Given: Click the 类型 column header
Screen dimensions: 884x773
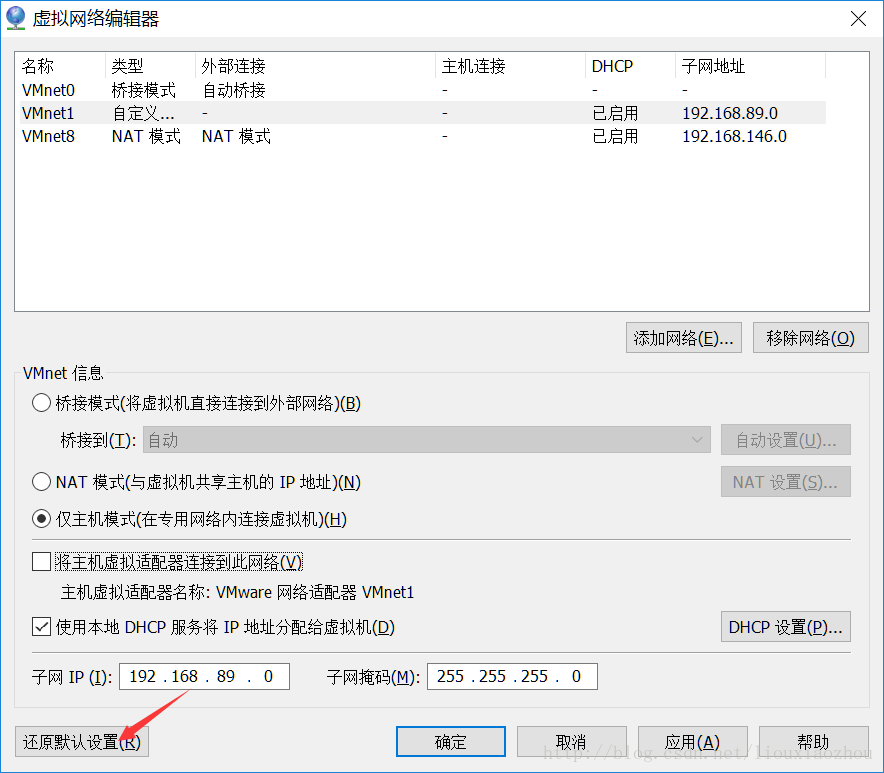Looking at the screenshot, I should tap(150, 66).
